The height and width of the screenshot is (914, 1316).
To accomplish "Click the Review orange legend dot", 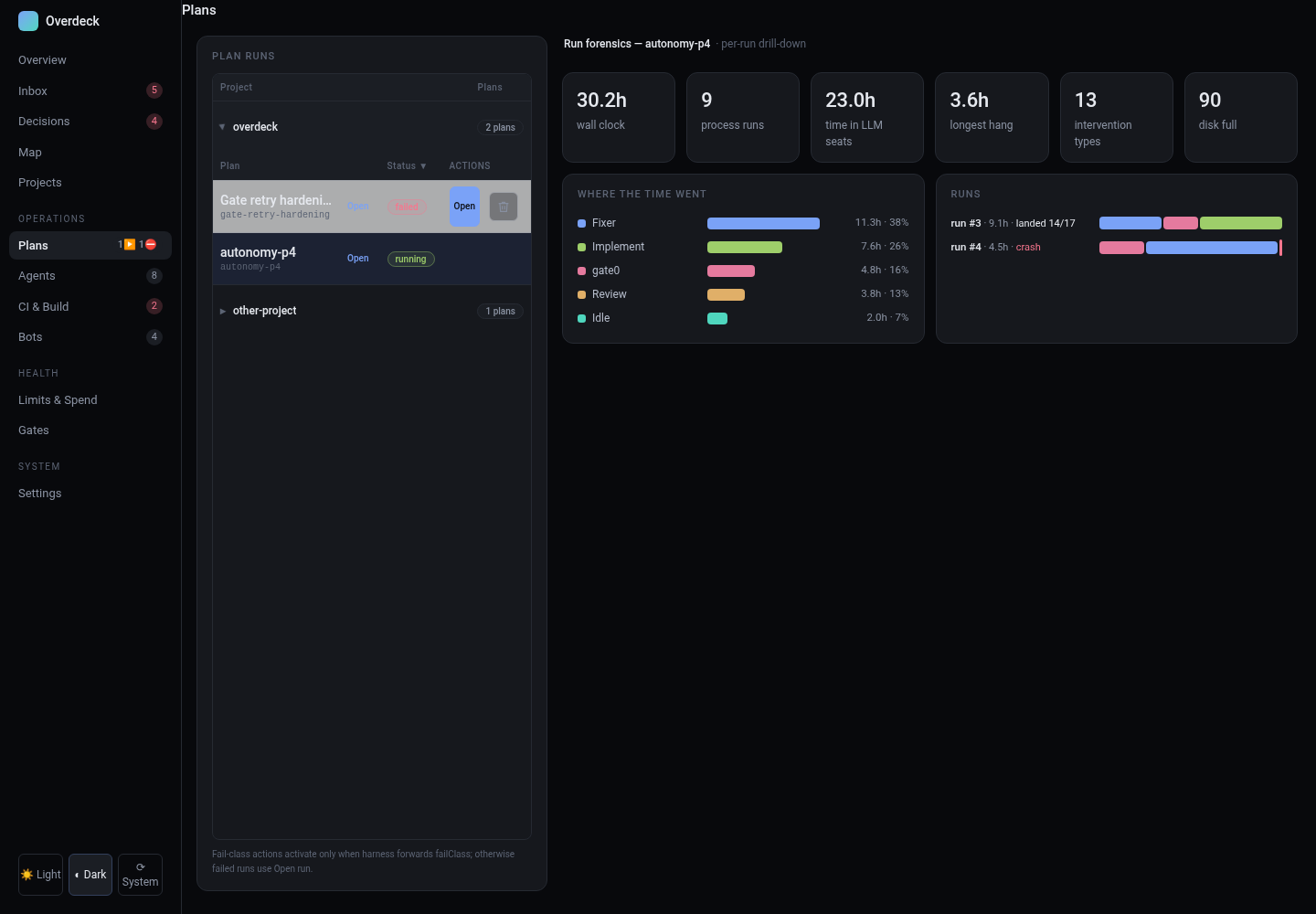I will pyautogui.click(x=581, y=294).
